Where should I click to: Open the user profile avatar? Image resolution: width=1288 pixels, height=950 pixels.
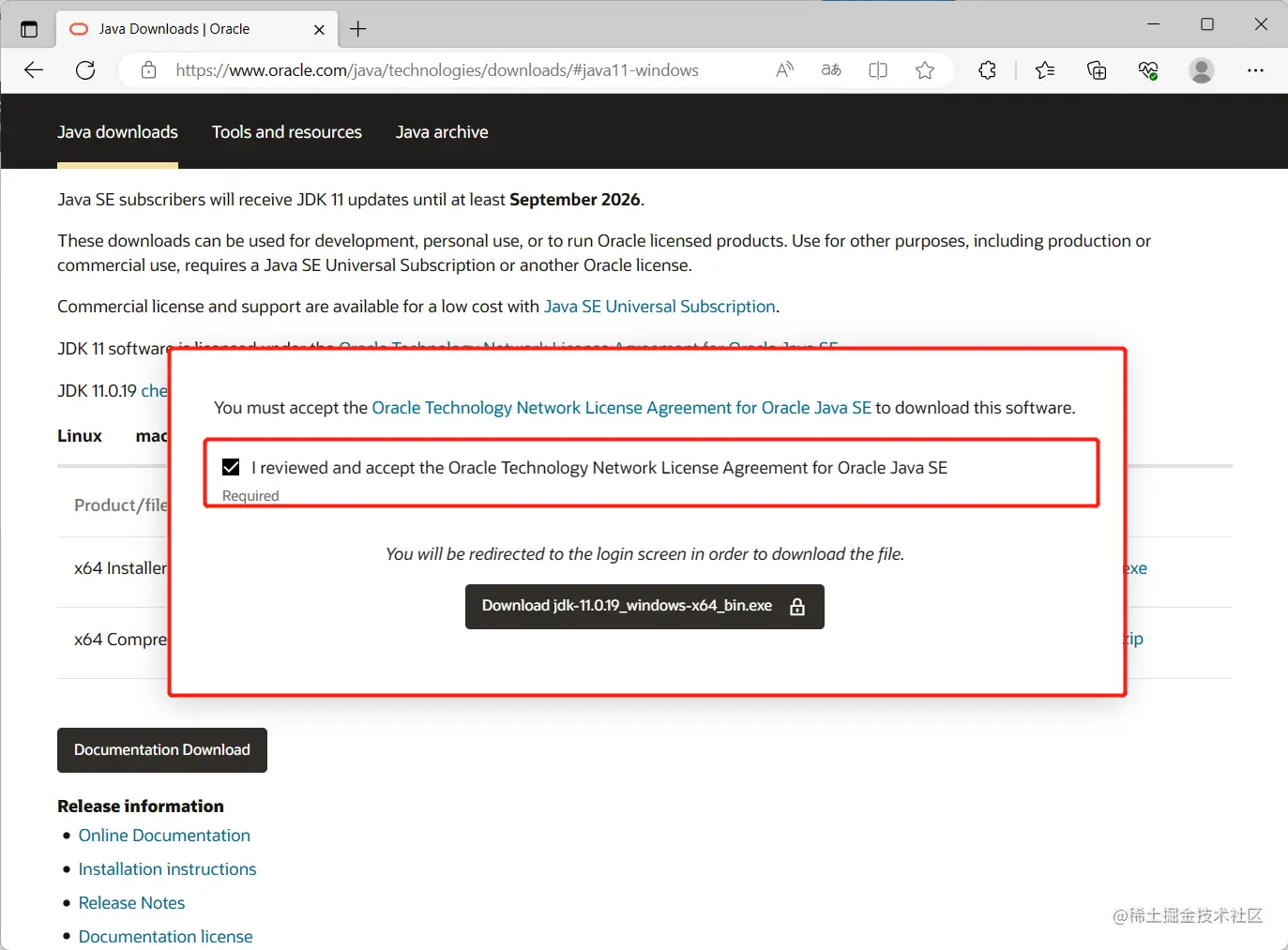point(1202,70)
